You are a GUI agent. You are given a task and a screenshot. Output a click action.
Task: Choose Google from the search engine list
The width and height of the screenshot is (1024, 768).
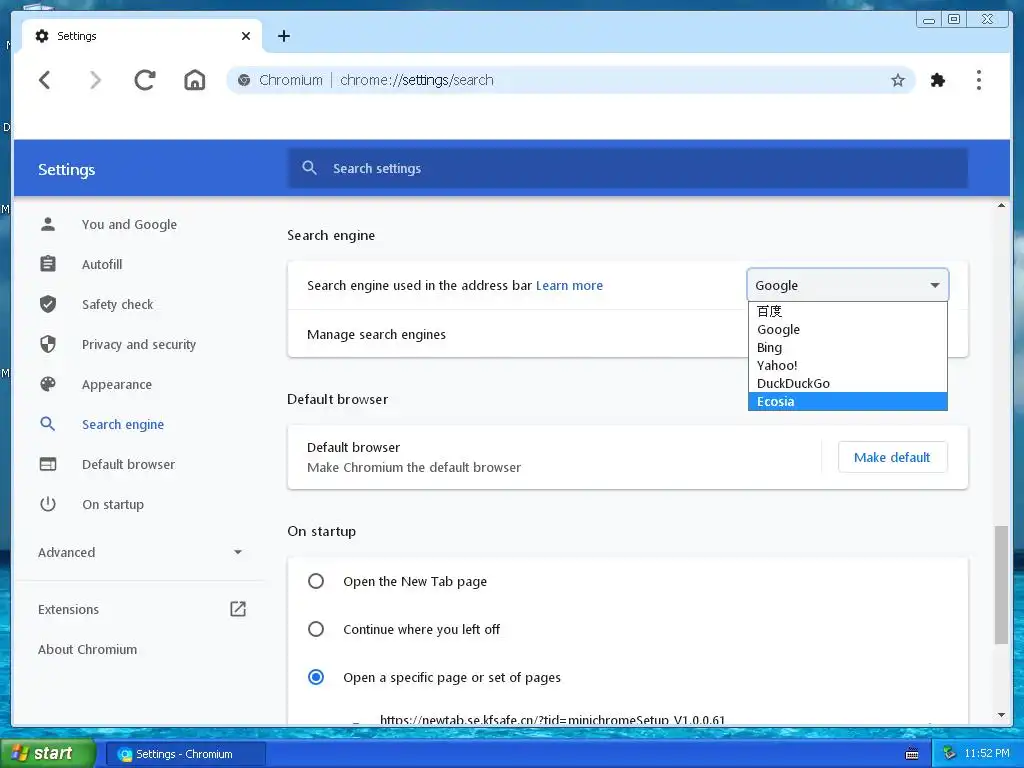coord(848,329)
